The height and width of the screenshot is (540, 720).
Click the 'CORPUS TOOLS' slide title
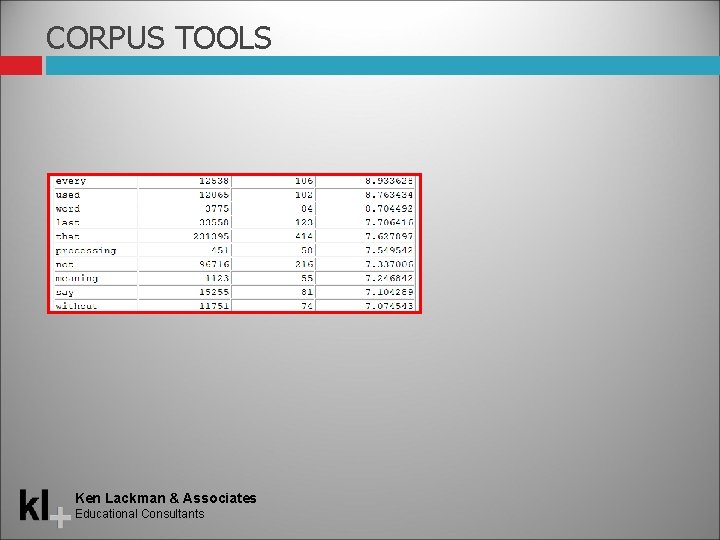(158, 37)
